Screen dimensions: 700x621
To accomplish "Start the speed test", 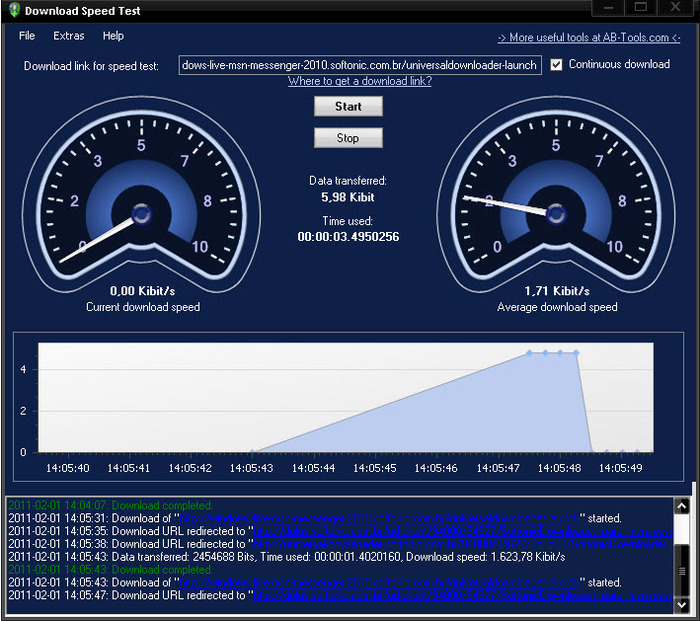I will tap(348, 106).
